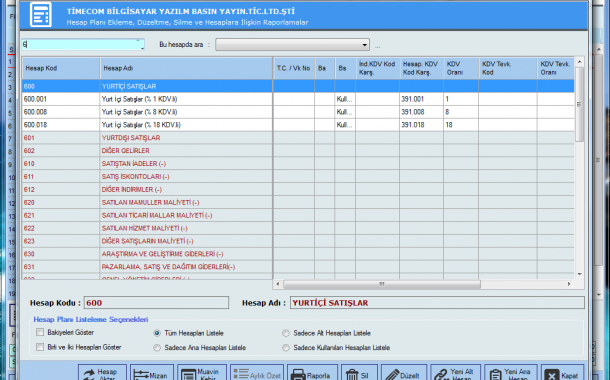Viewport: 610px width, 380px height.
Task: Select row 623 DİĞER SATIŞLARIN MALİYETİ
Action: pyautogui.click(x=298, y=241)
